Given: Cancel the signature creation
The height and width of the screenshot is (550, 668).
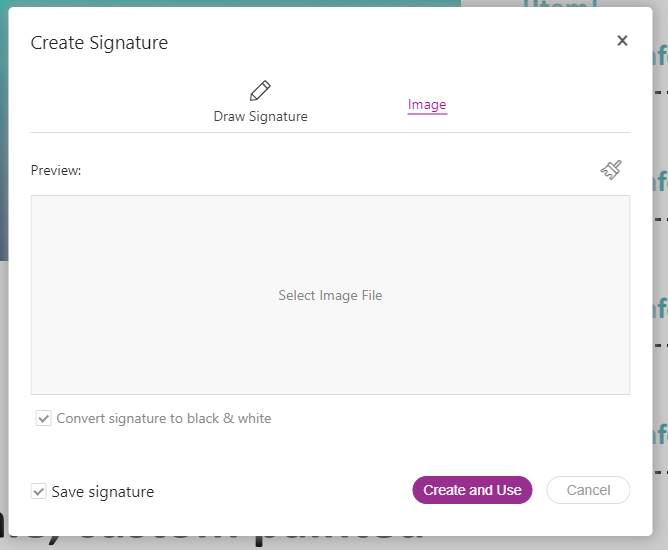Looking at the screenshot, I should tap(588, 490).
